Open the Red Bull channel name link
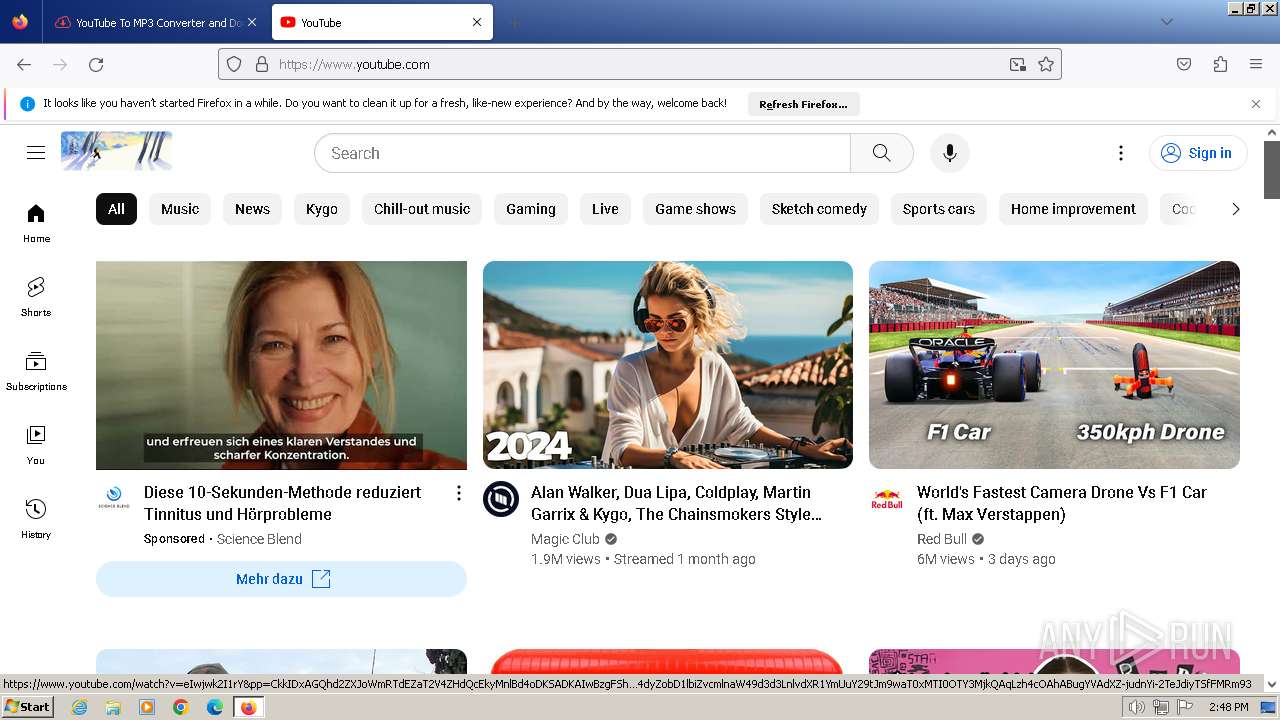 click(942, 539)
